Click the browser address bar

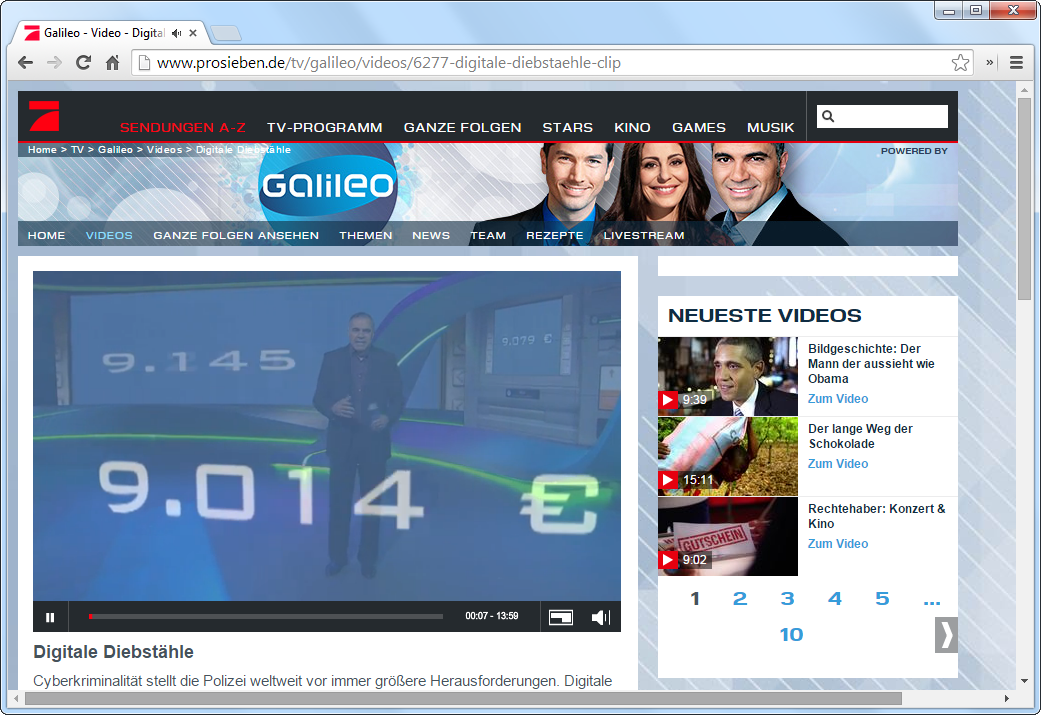pyautogui.click(x=540, y=63)
